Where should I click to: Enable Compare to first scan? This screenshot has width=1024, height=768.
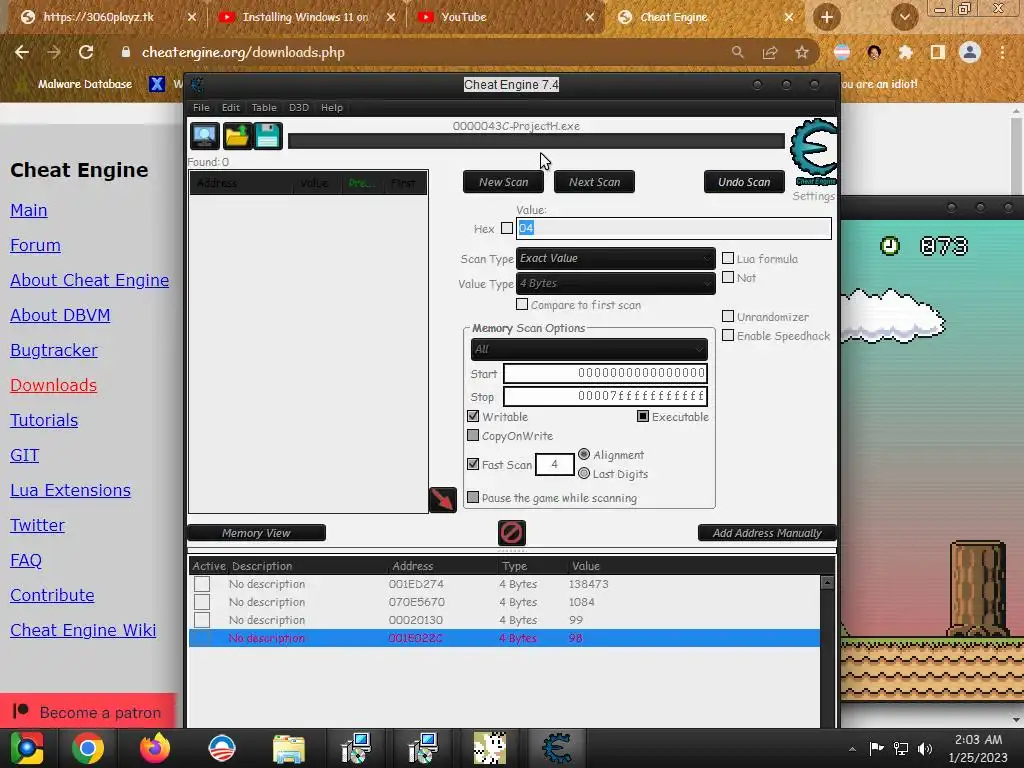[x=522, y=304]
